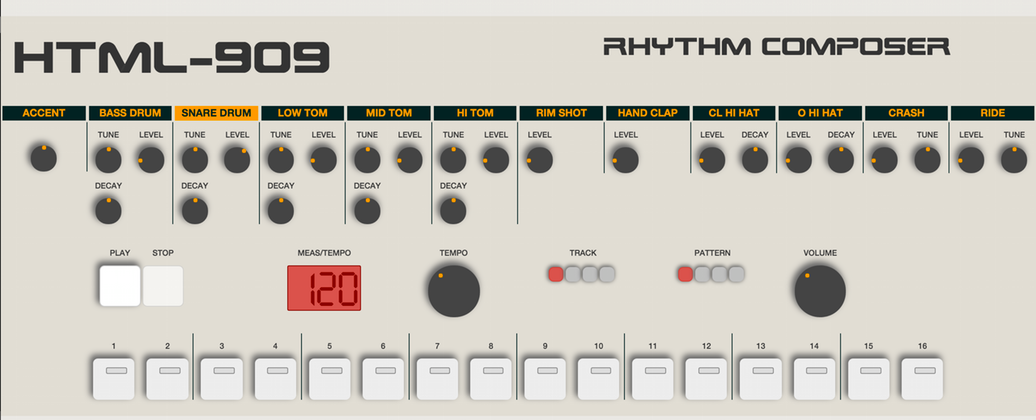1036x420 pixels.
Task: Click the Snare Drum TUNE knob
Action: pos(195,160)
